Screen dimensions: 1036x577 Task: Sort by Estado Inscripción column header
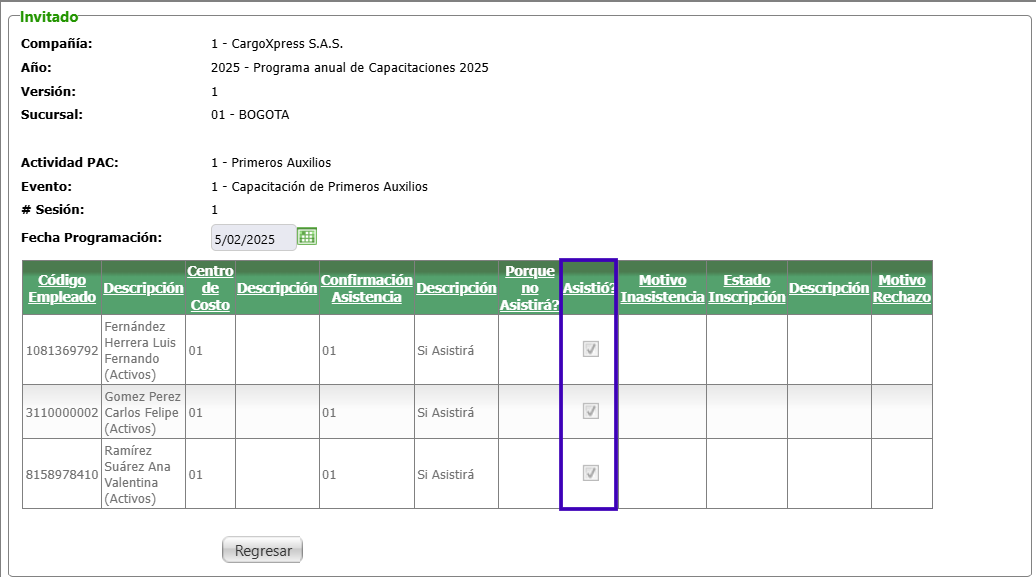[747, 288]
